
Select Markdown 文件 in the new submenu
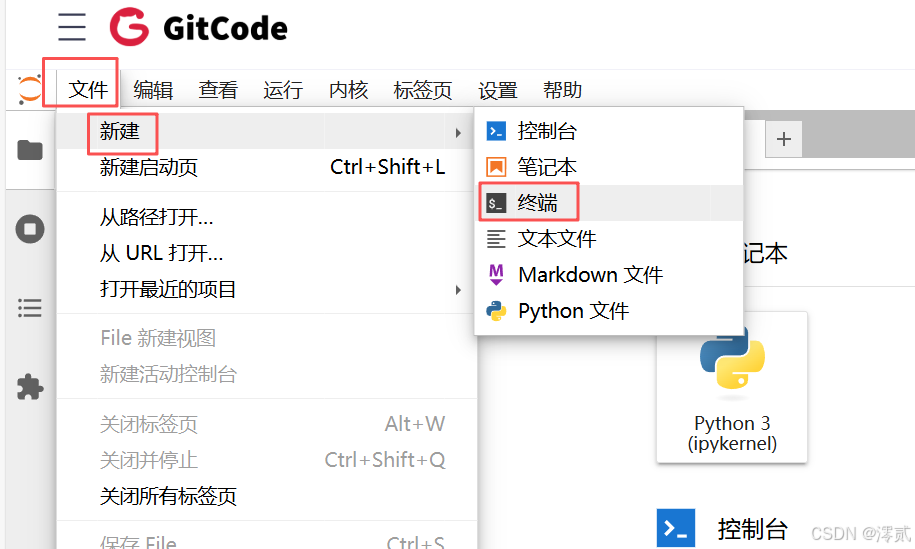pyautogui.click(x=609, y=275)
